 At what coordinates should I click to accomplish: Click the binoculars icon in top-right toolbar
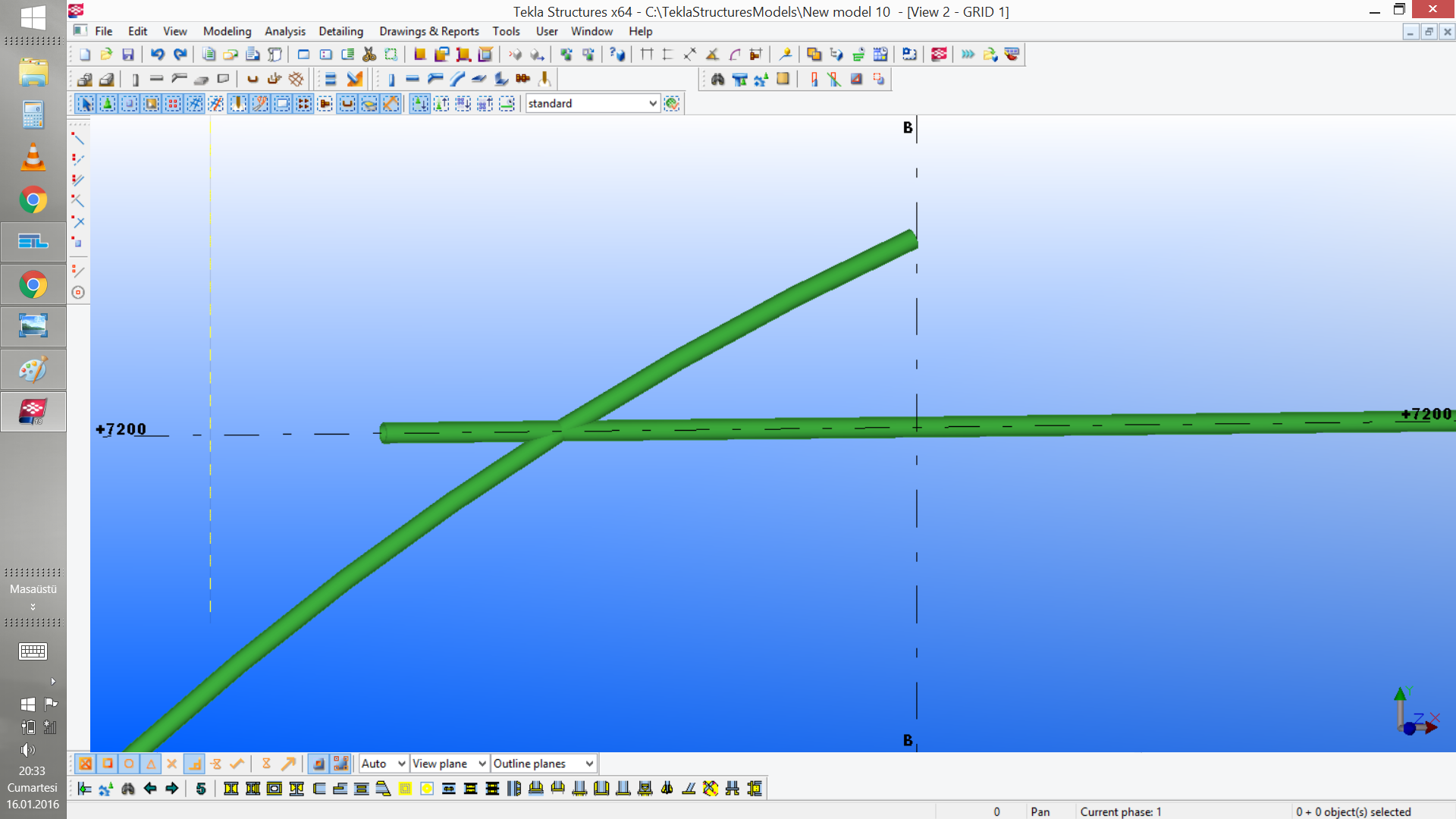[x=717, y=79]
